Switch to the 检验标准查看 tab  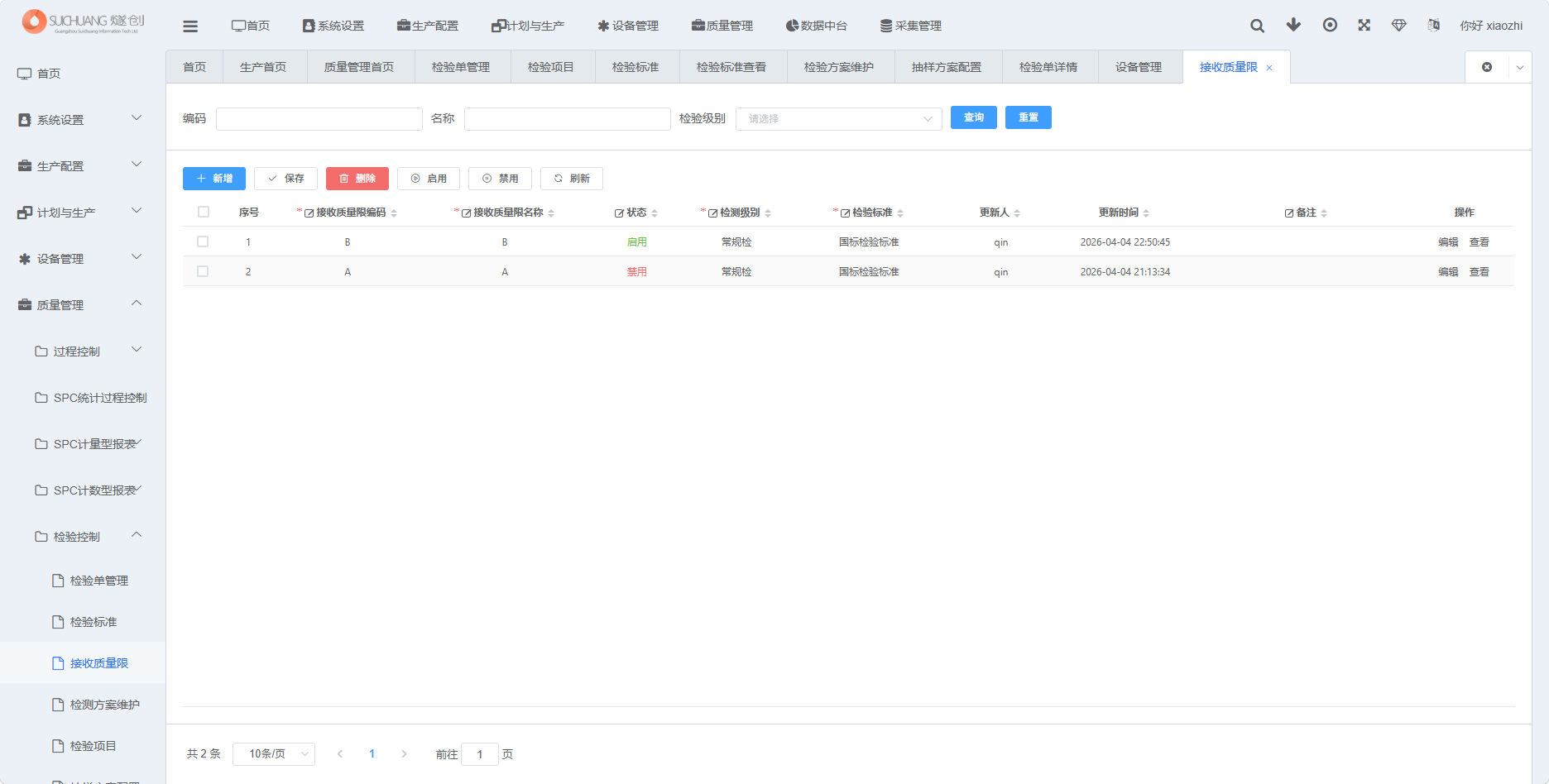[x=731, y=67]
